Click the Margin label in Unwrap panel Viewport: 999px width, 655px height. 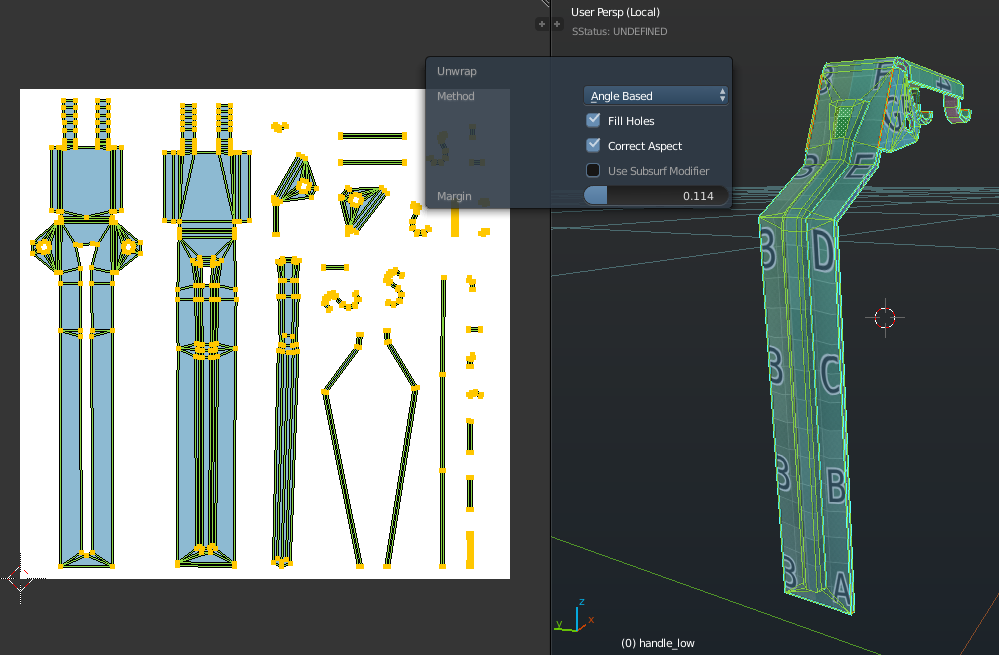[x=454, y=196]
